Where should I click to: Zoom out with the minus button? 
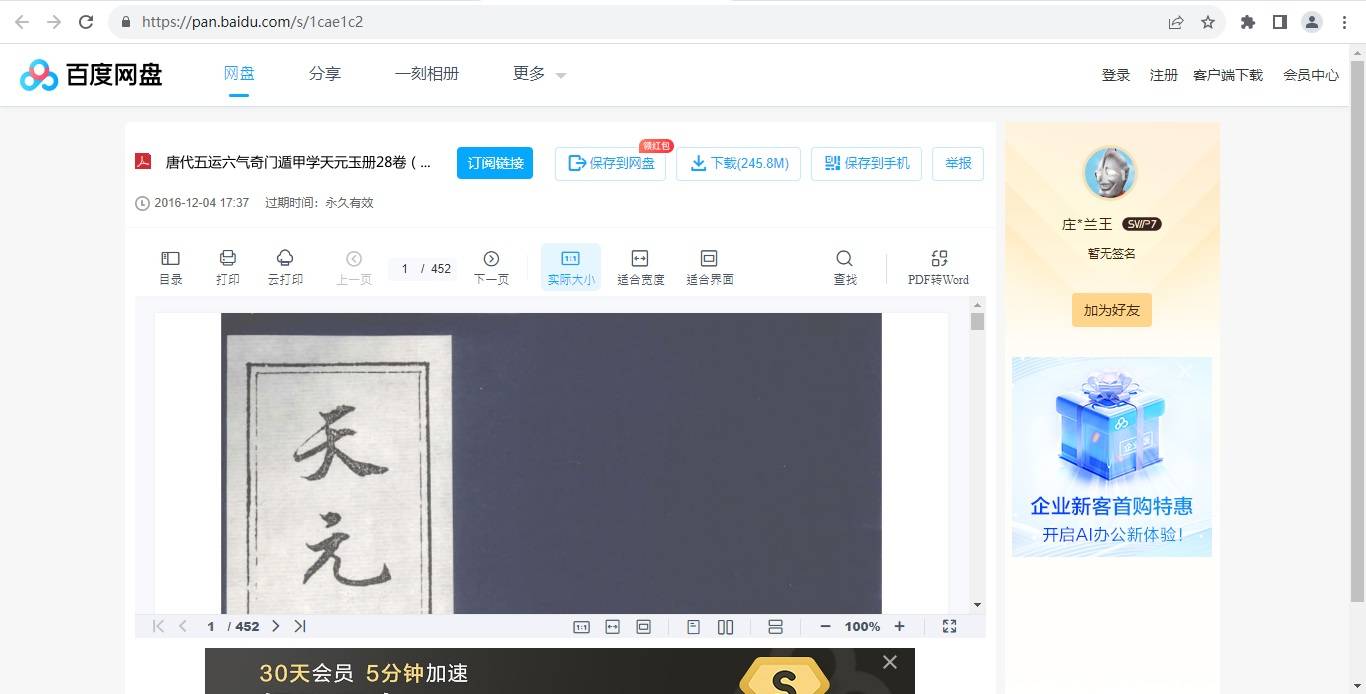pyautogui.click(x=825, y=626)
